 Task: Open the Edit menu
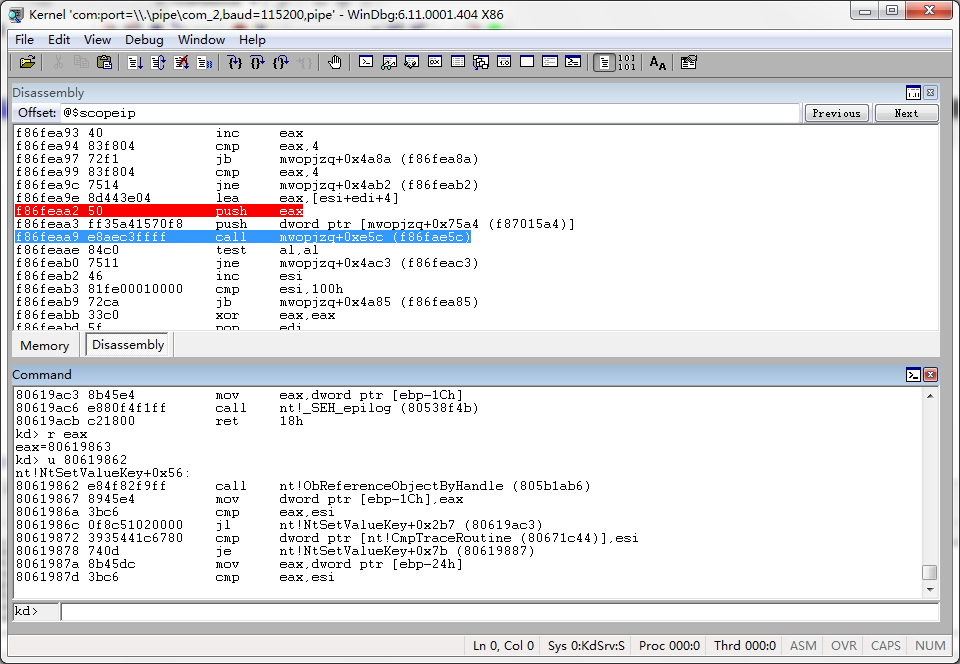pos(59,40)
